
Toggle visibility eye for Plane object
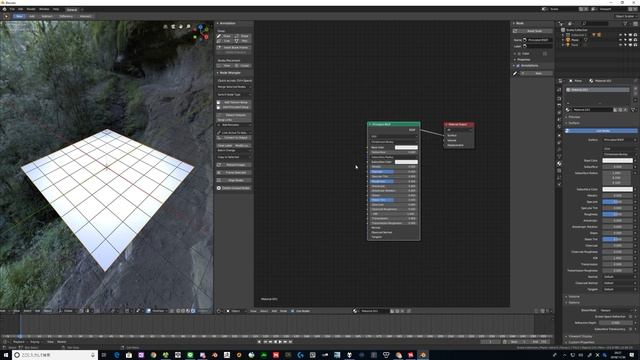click(620, 40)
